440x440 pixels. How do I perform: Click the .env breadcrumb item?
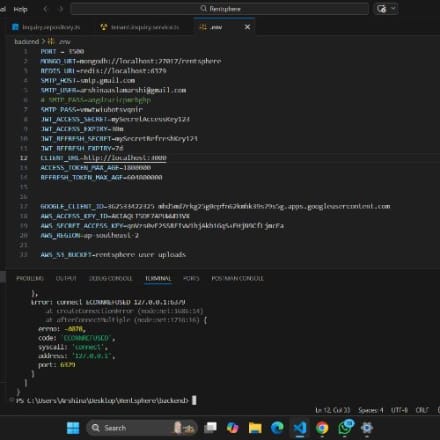tap(60, 42)
